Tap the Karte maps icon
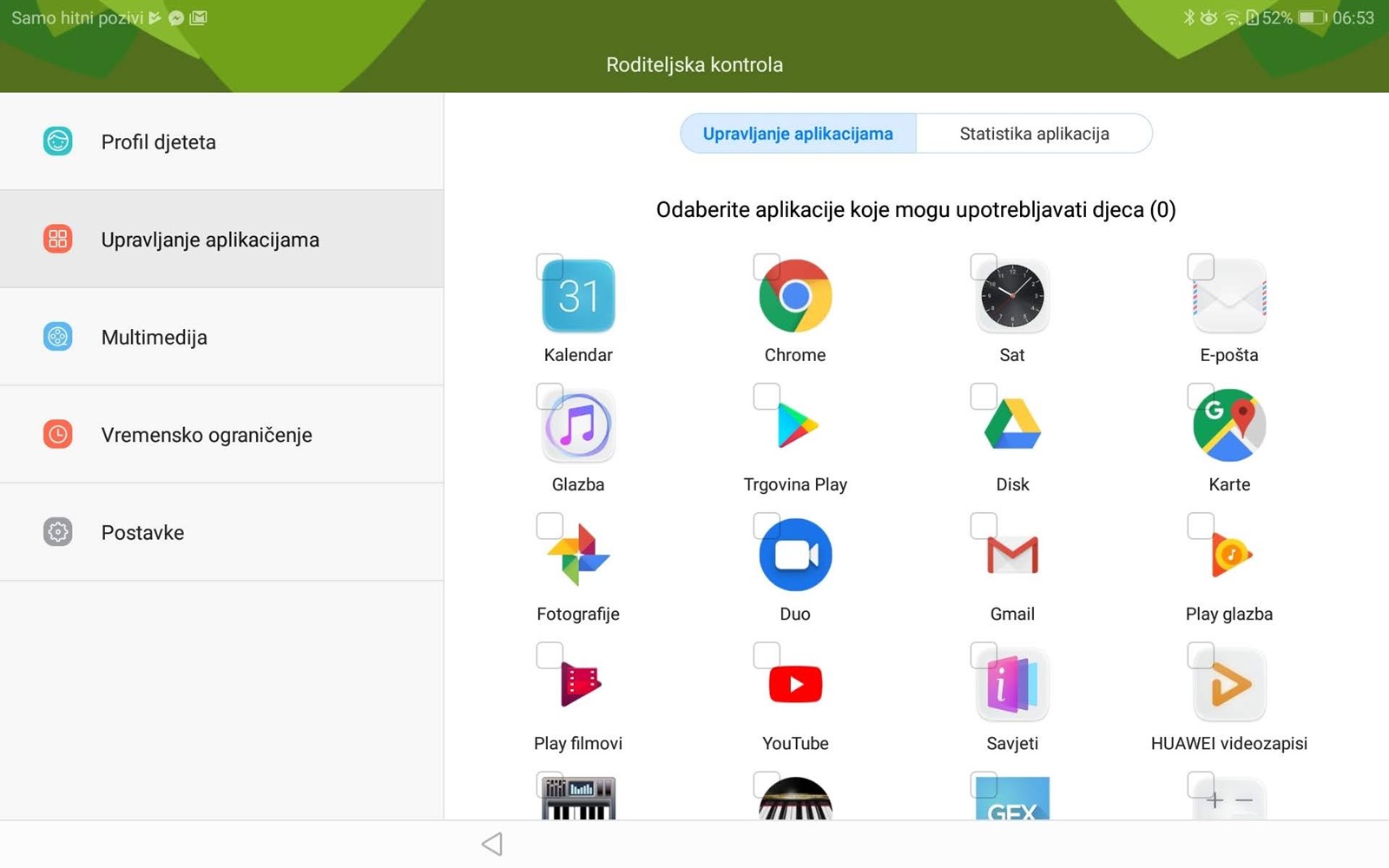 [1229, 425]
